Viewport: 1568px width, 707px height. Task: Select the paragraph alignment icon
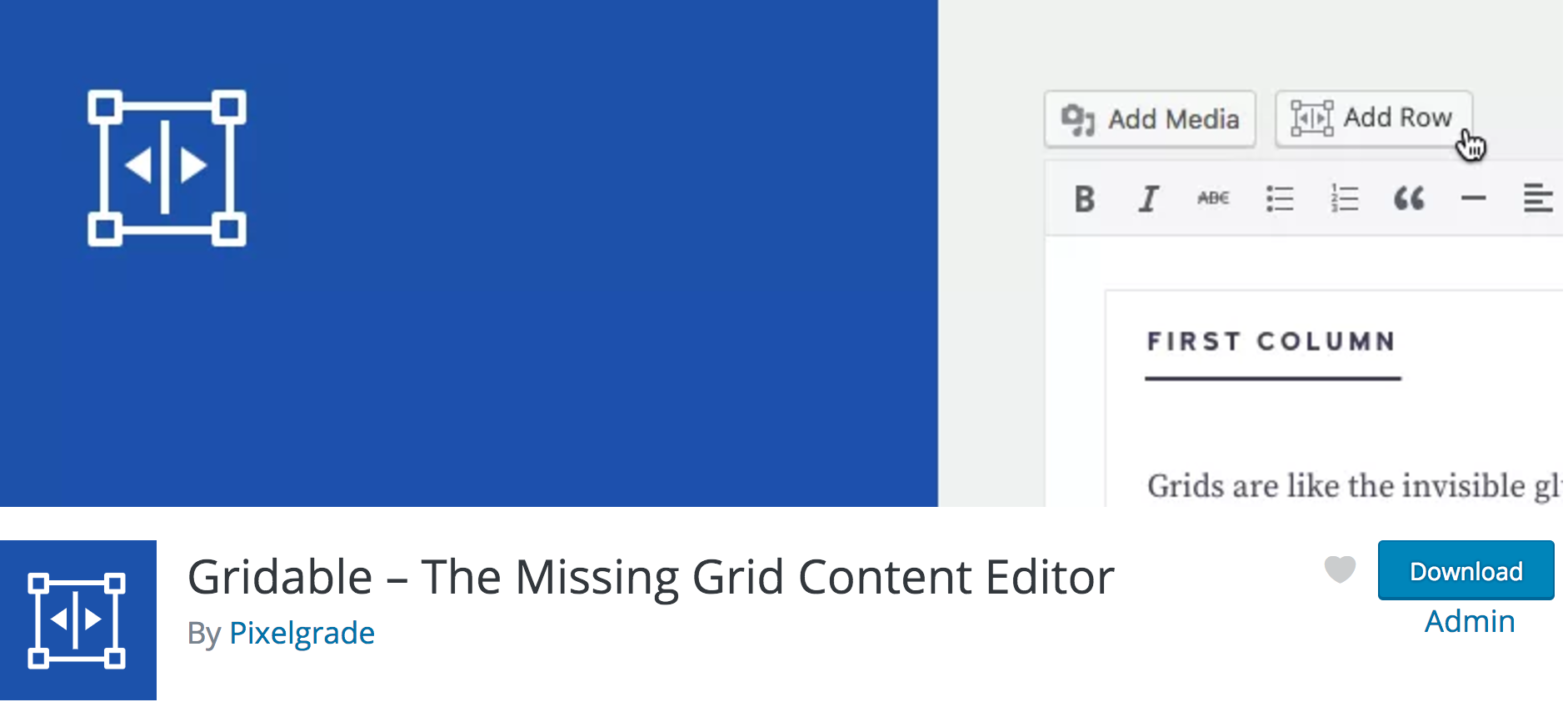[x=1538, y=198]
